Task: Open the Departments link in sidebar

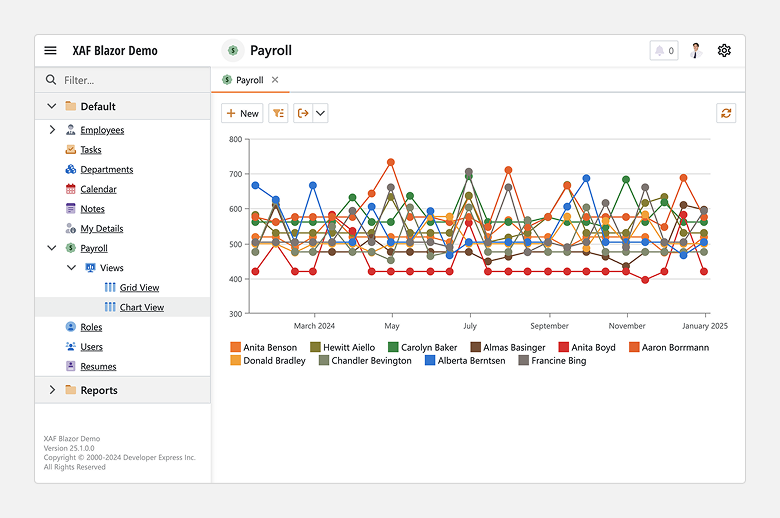Action: pyautogui.click(x=106, y=170)
